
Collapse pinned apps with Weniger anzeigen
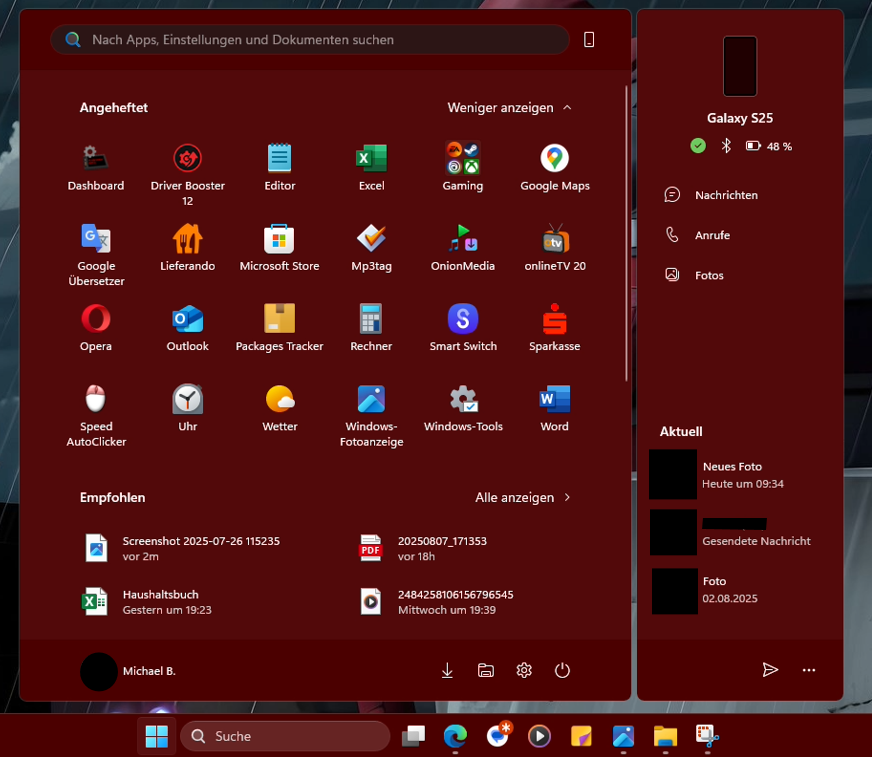click(x=509, y=107)
